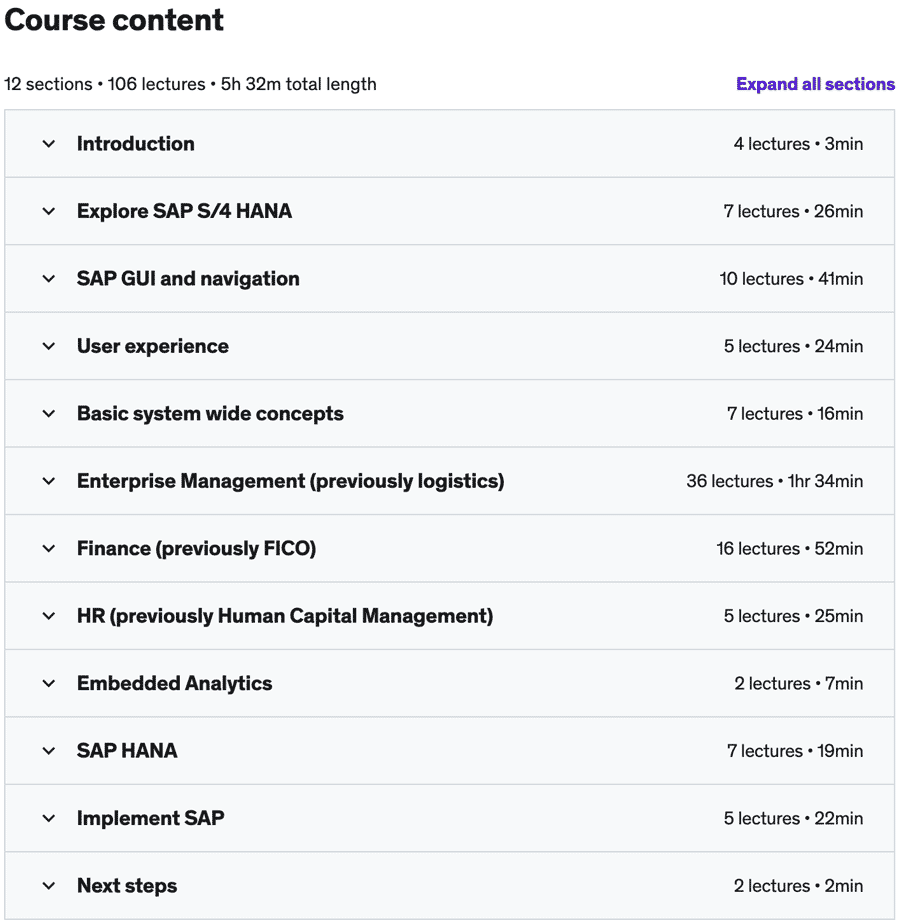The image size is (900, 924).
Task: Click the Next steps section chevron
Action: coord(49,886)
